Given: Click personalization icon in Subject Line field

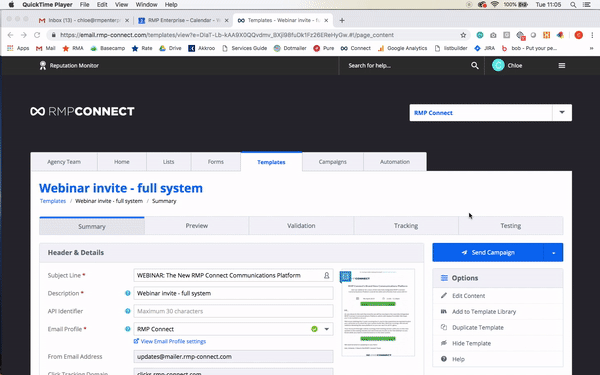Looking at the screenshot, I should (326, 276).
